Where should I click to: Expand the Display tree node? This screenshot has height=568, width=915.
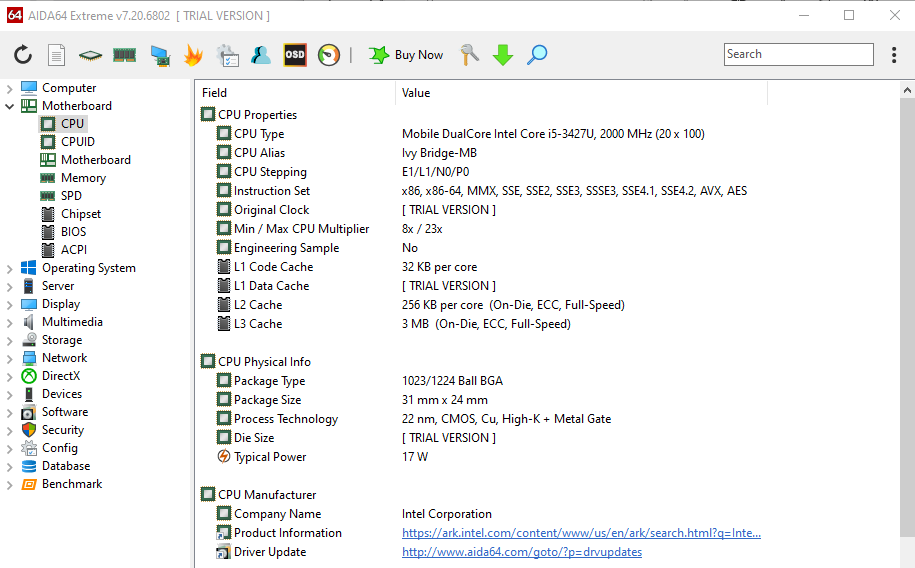pos(9,305)
